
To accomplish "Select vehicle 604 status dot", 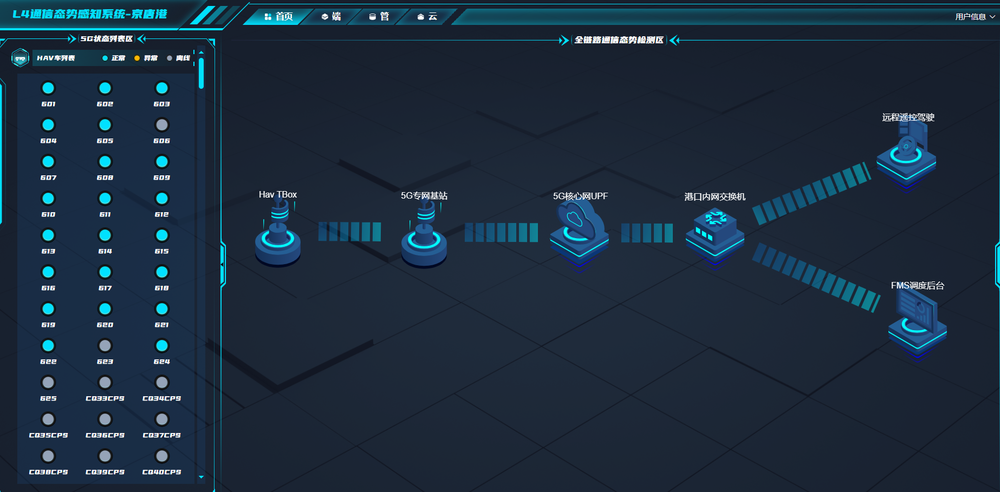I will tap(48, 125).
